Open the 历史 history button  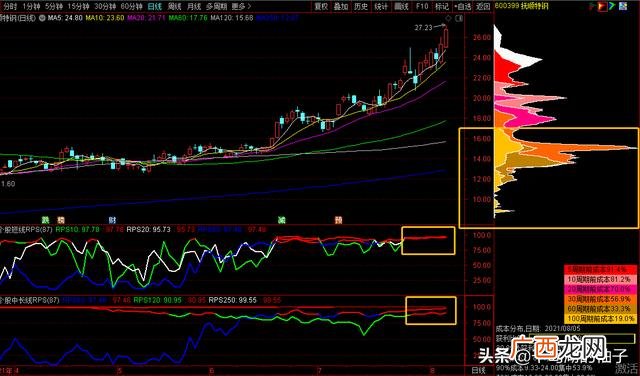pyautogui.click(x=361, y=7)
